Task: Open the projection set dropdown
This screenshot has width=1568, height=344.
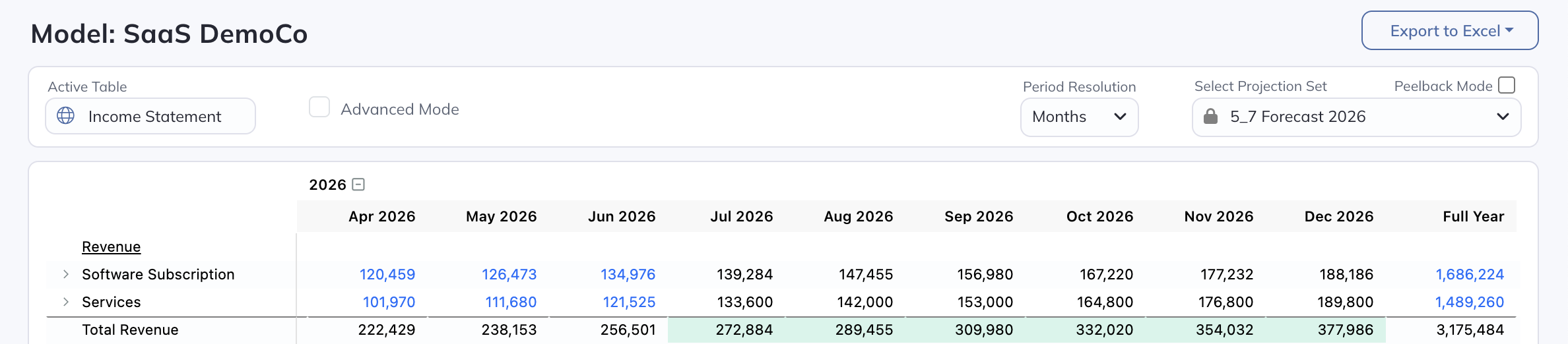Action: (x=1356, y=117)
